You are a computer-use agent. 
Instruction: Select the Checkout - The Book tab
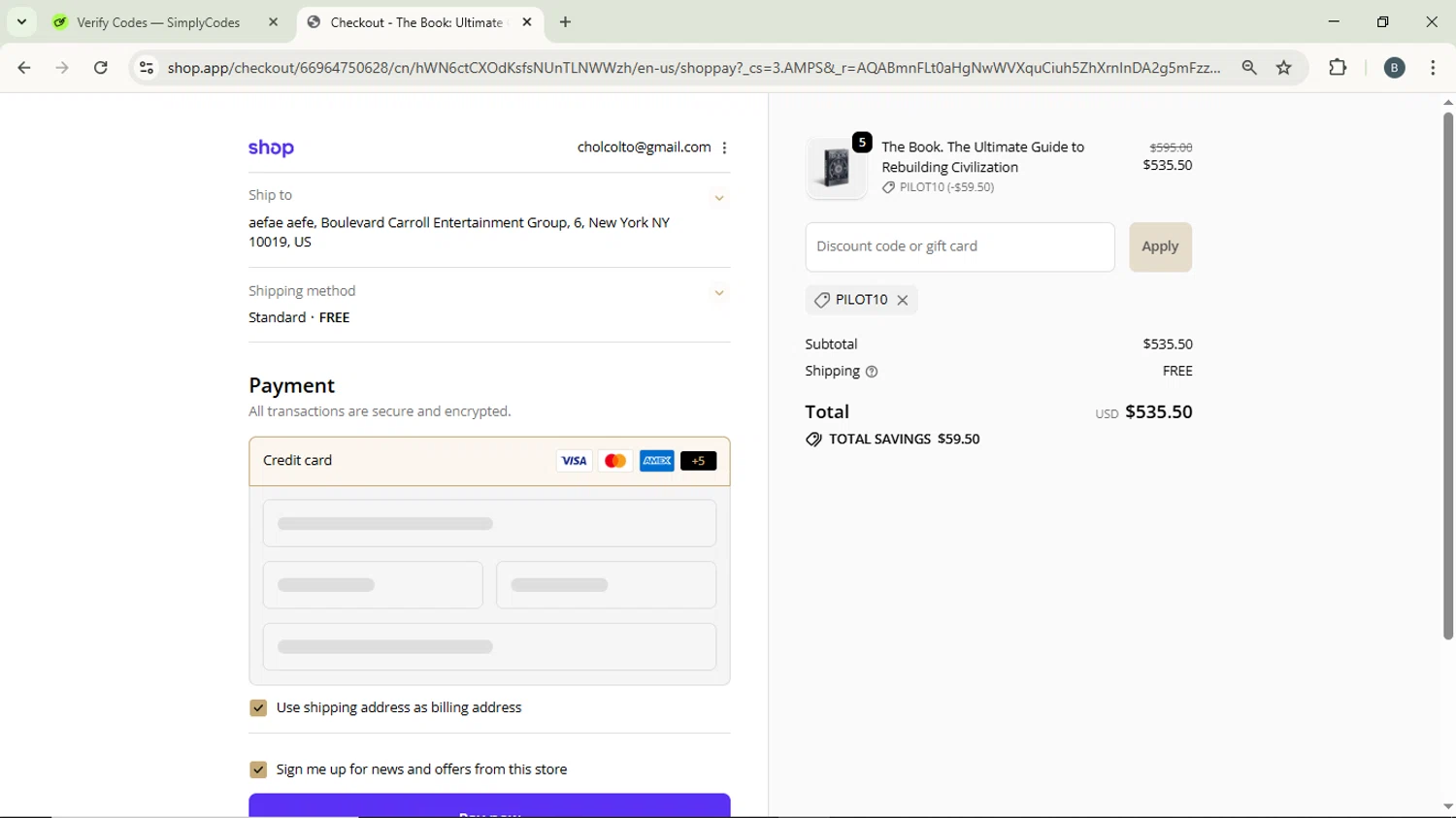point(415,22)
